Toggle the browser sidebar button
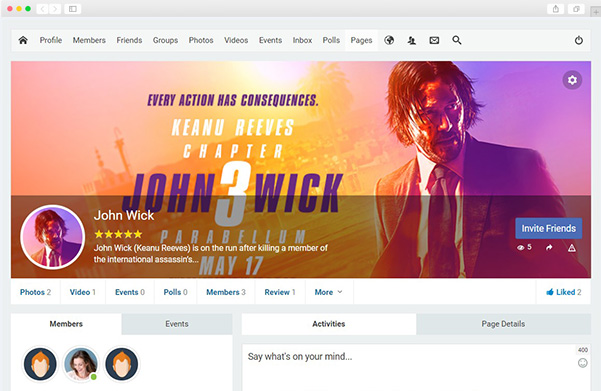This screenshot has height=391, width=601. (x=72, y=8)
